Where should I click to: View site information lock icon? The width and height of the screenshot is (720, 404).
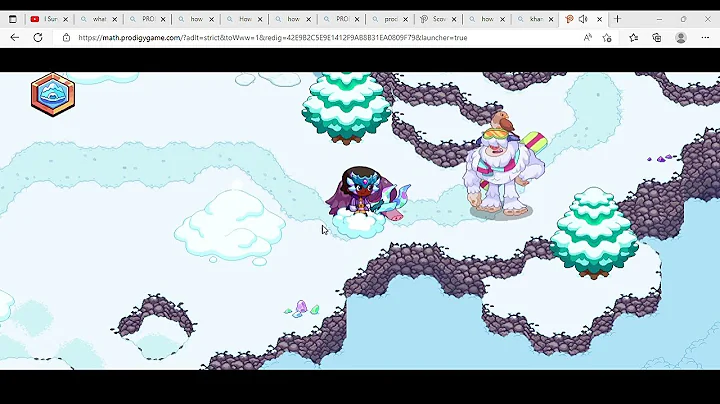click(66, 38)
